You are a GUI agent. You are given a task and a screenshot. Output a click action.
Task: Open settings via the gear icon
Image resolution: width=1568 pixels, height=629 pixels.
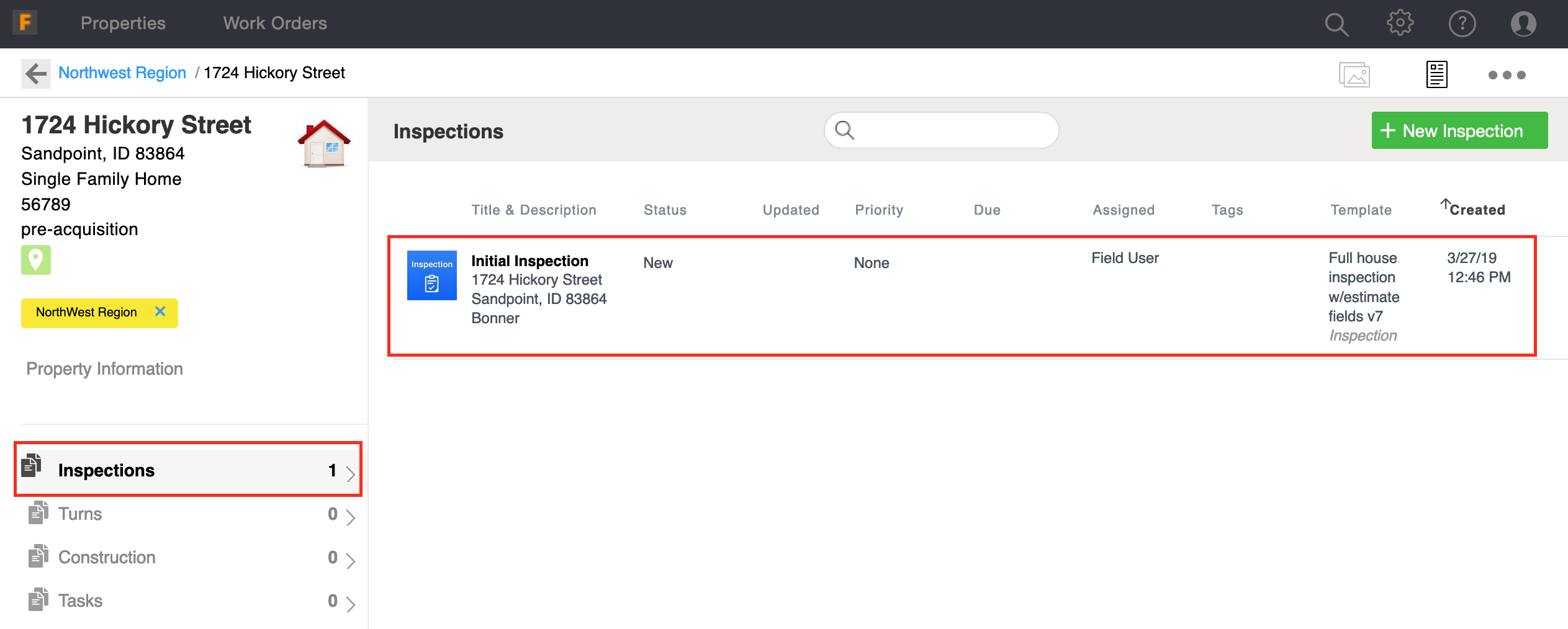click(1400, 24)
